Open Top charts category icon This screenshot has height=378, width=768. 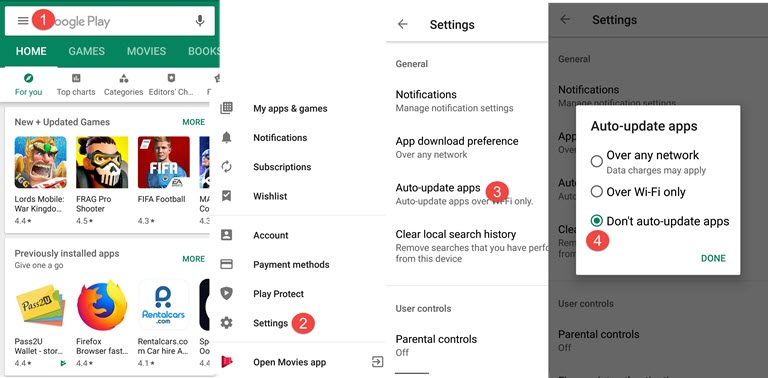[x=76, y=78]
